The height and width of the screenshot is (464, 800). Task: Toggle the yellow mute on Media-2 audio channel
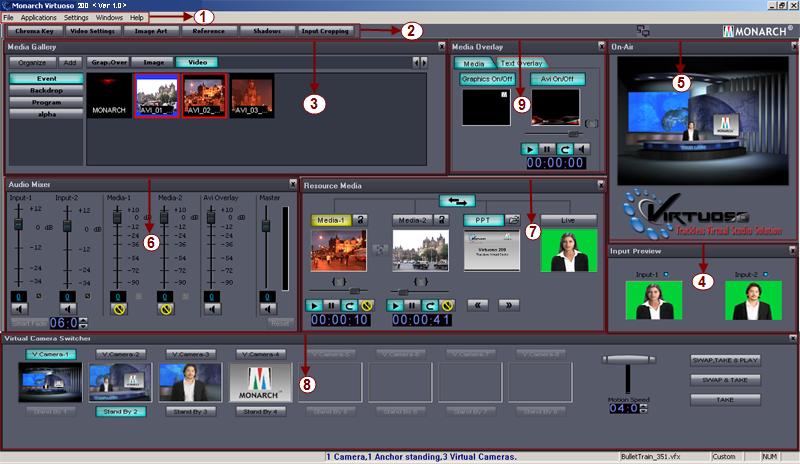(x=165, y=309)
